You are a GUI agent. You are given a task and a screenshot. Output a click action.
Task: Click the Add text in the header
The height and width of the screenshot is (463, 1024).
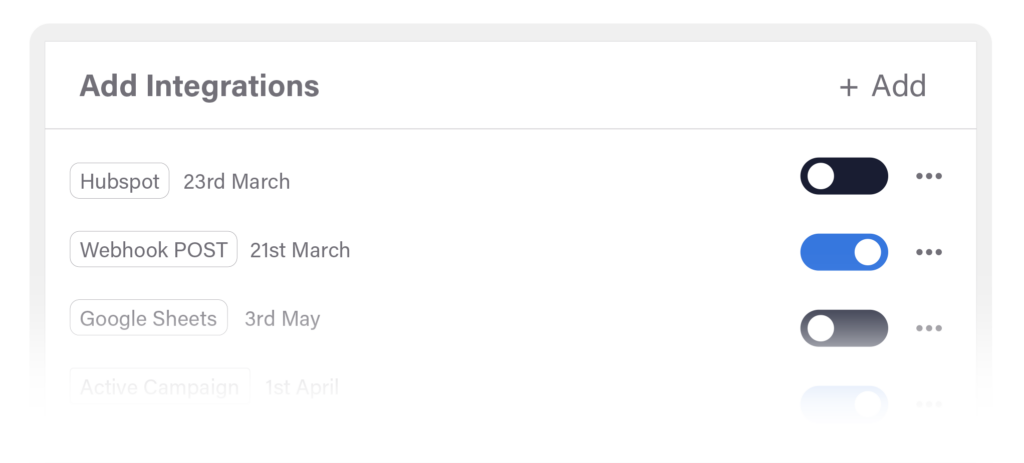(x=898, y=86)
